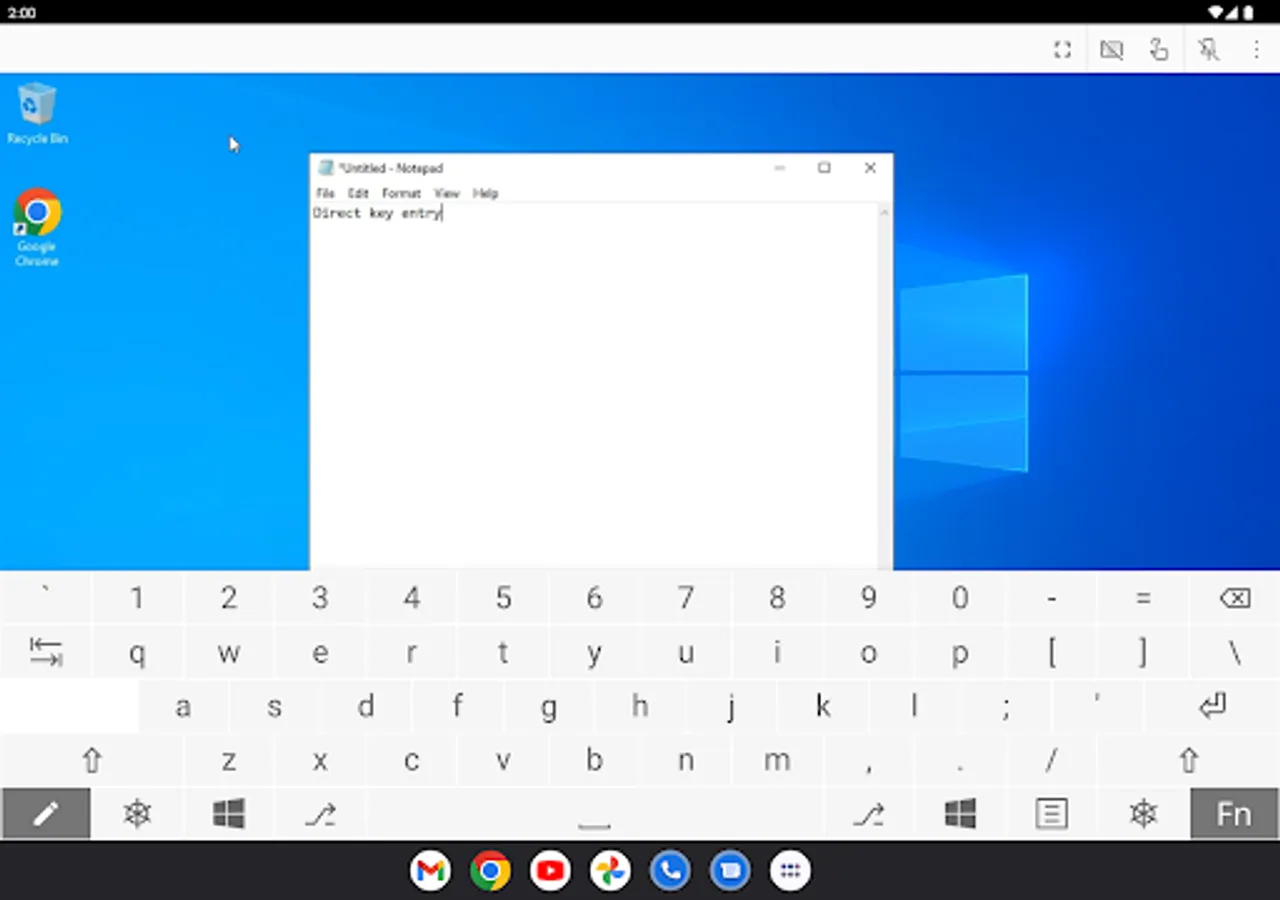Open Google Photos from the dock
The image size is (1280, 900).
click(610, 870)
